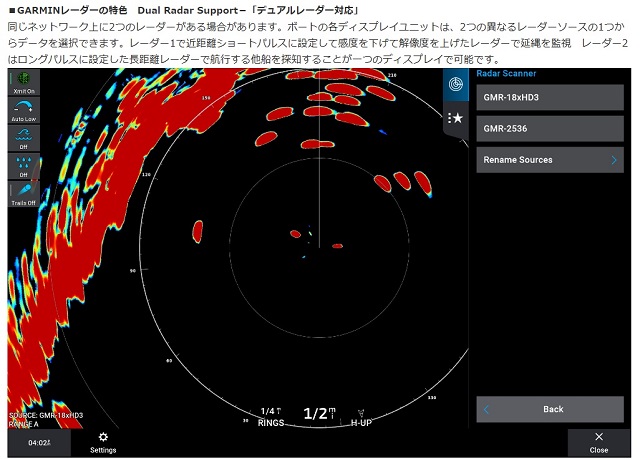Viewport: 640px width, 459px height.
Task: Toggle the sea clutter filter icon
Action: tap(23, 137)
